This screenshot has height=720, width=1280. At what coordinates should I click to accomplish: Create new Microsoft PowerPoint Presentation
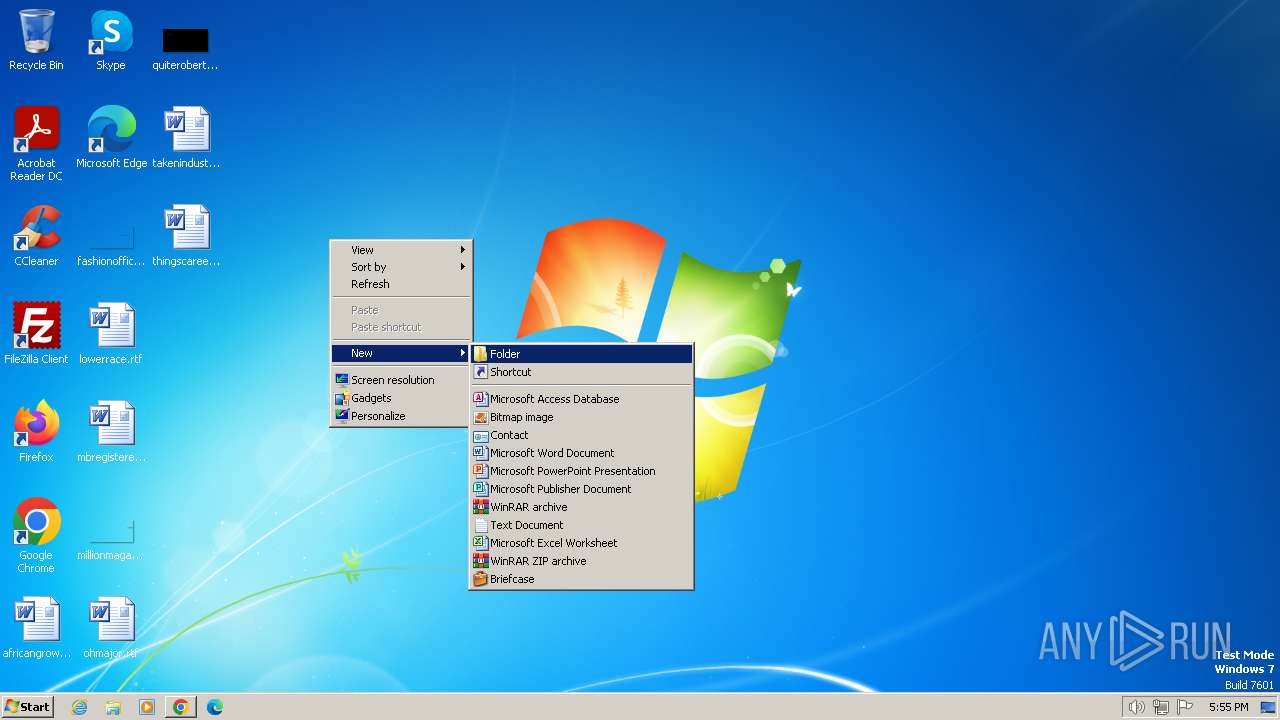tap(581, 471)
